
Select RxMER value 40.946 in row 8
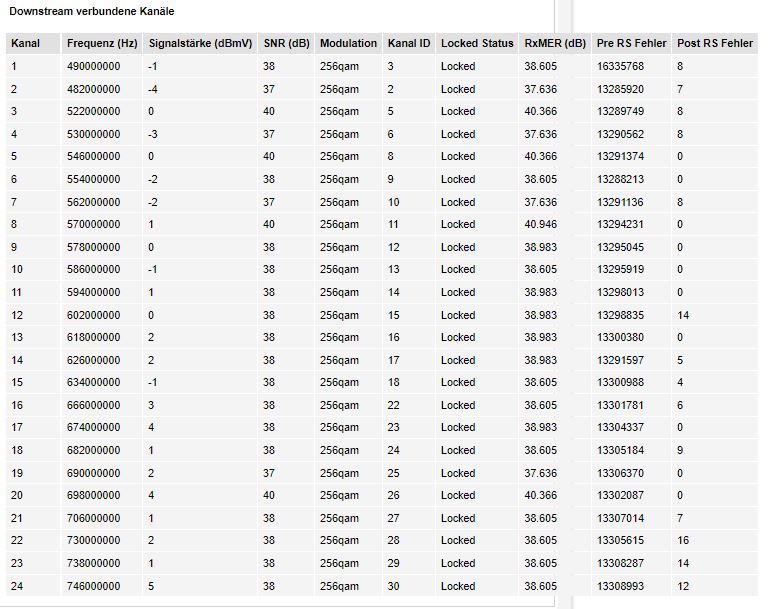pos(540,225)
